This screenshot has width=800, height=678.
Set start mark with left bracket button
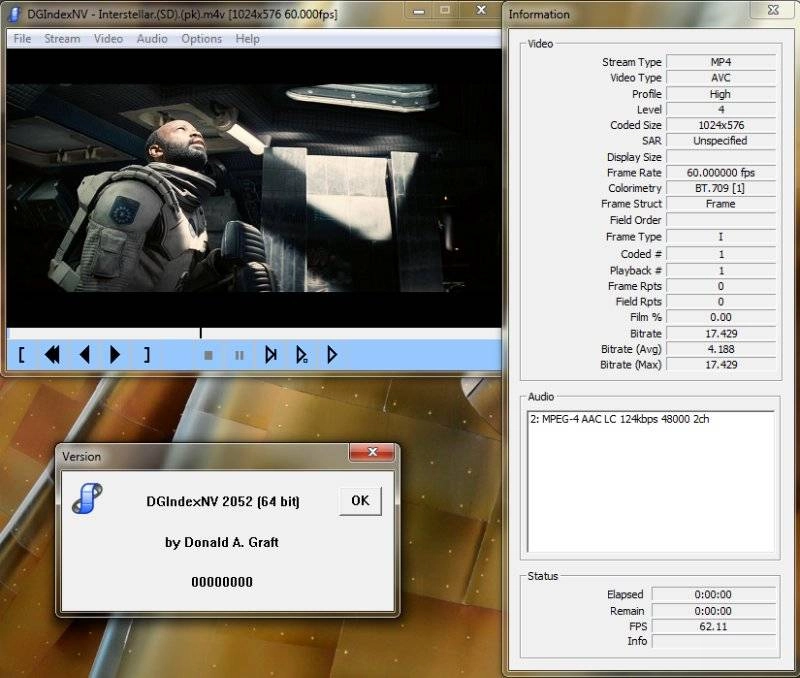tap(21, 355)
